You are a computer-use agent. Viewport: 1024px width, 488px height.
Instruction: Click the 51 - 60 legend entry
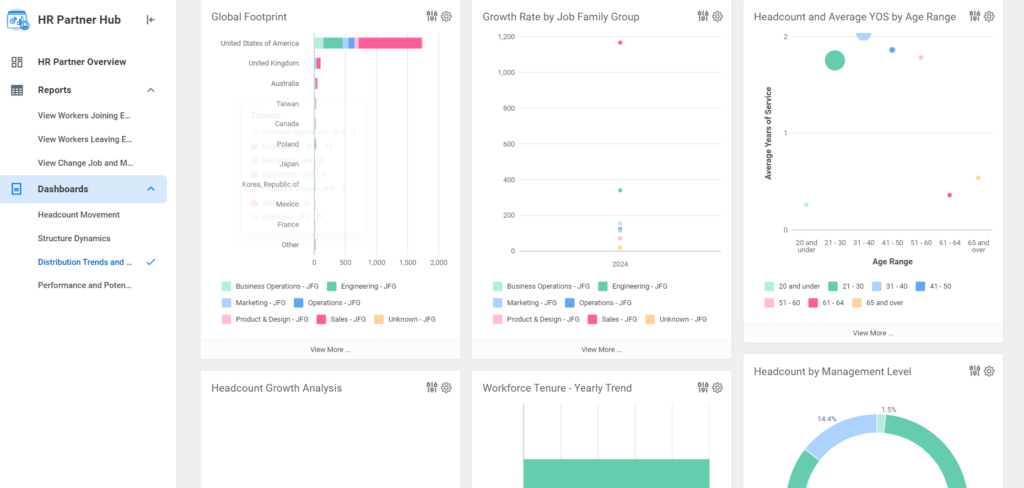[782, 303]
